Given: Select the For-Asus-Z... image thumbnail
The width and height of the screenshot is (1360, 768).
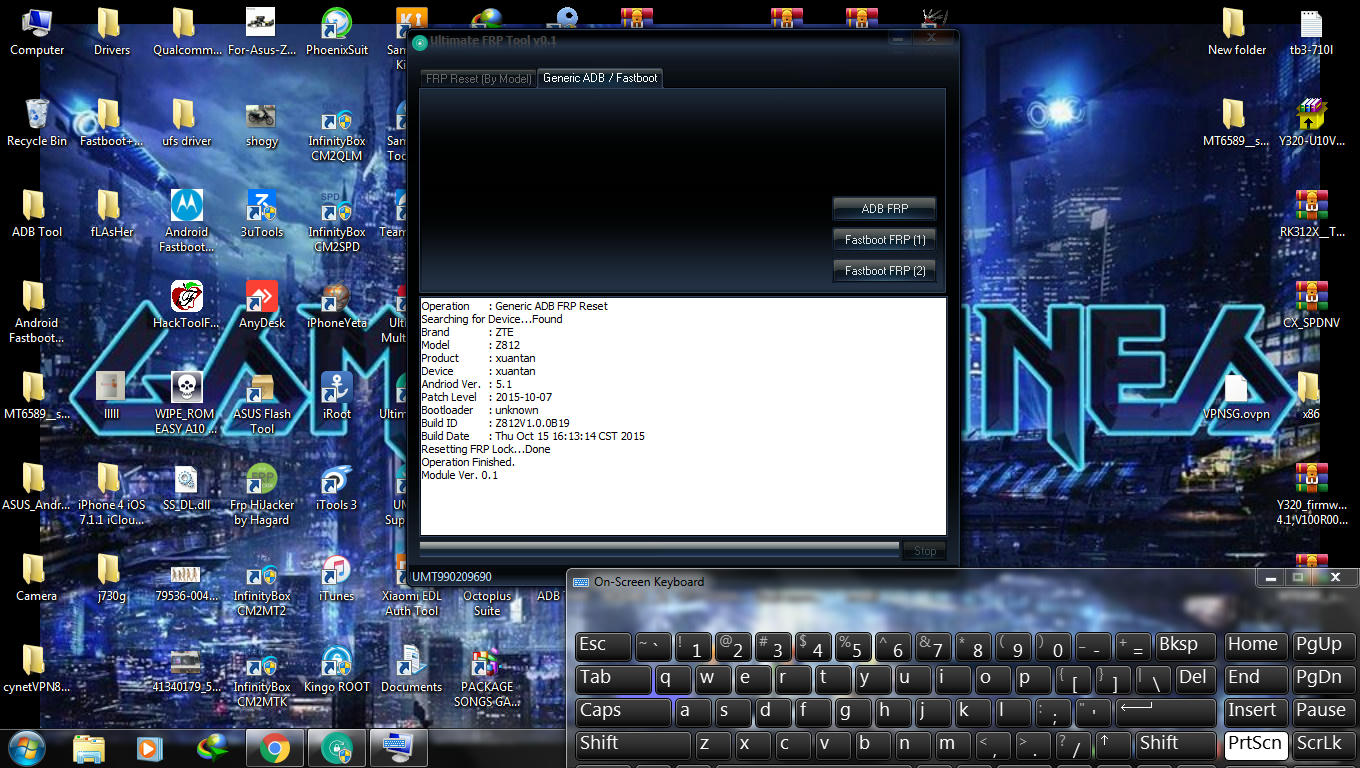Looking at the screenshot, I should click(x=262, y=32).
